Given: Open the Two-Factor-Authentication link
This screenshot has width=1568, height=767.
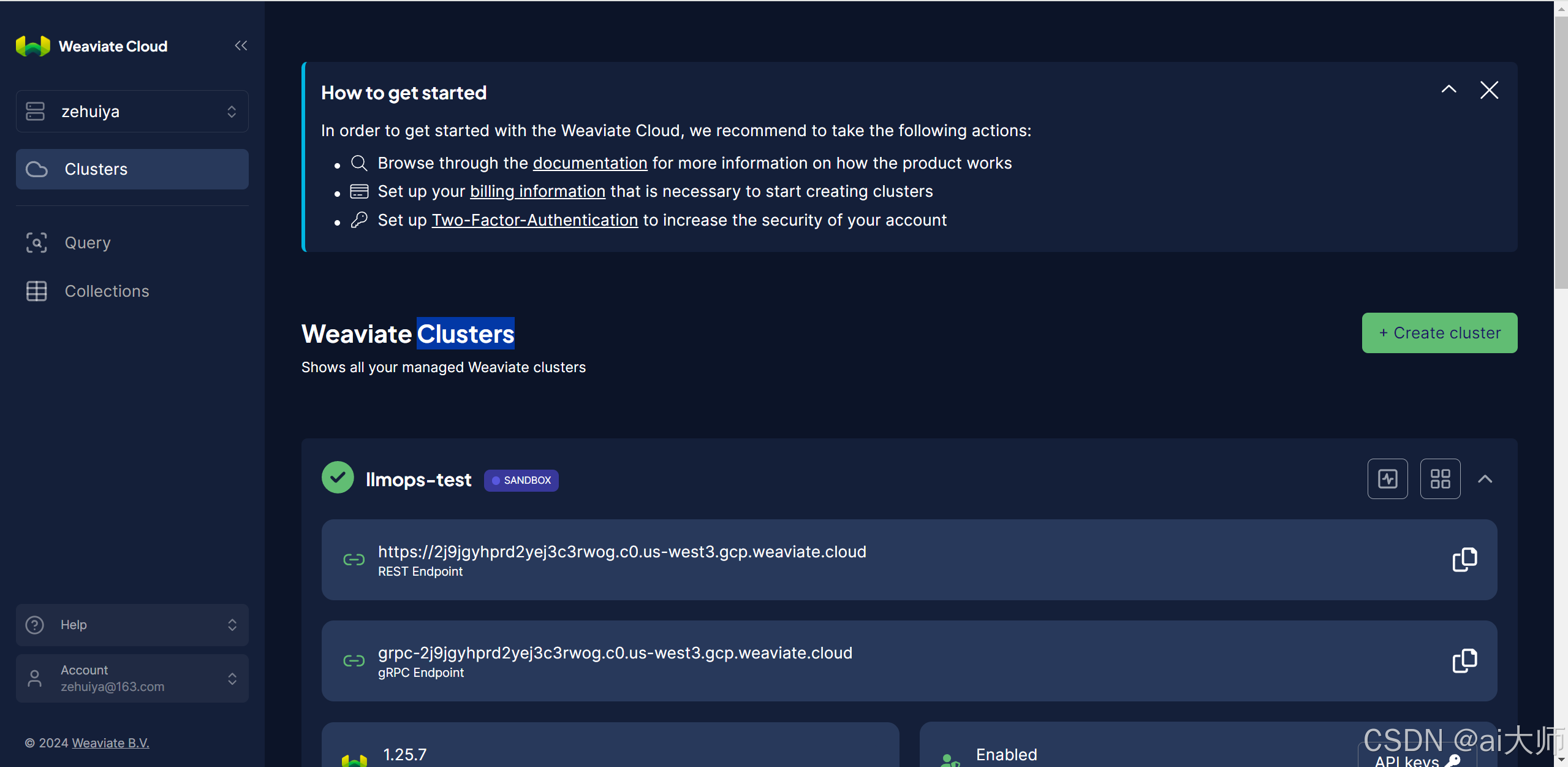Looking at the screenshot, I should (x=534, y=220).
